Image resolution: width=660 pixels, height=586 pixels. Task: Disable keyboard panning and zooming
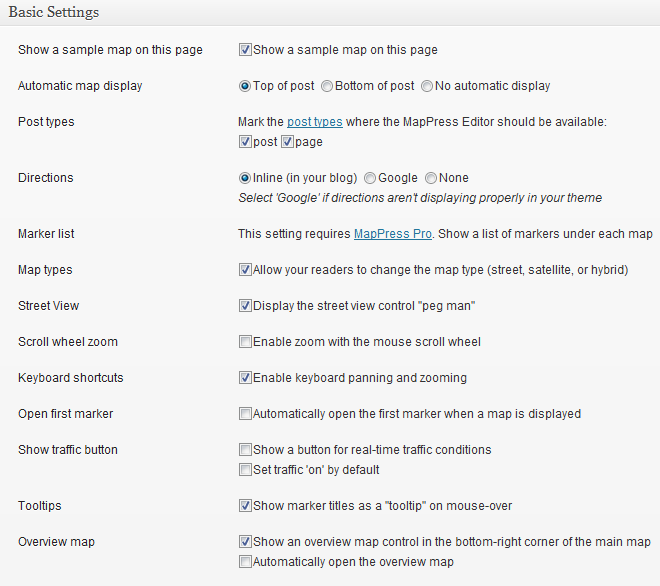[245, 378]
